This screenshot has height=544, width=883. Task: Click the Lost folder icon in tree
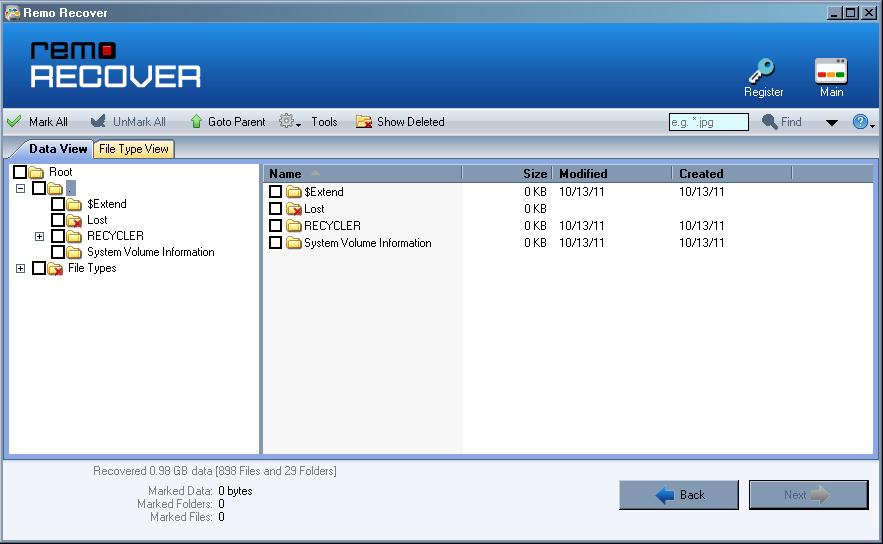coord(74,220)
